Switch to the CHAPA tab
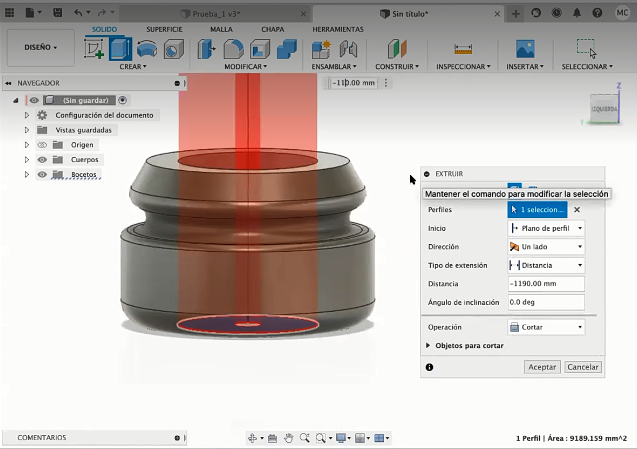The image size is (637, 449). [273, 29]
